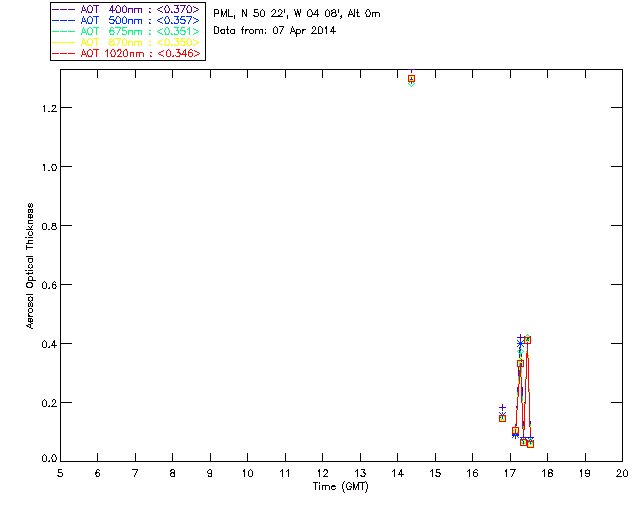Click the x-axis tick label 17
Image resolution: width=640 pixels, height=512 pixels.
point(510,473)
